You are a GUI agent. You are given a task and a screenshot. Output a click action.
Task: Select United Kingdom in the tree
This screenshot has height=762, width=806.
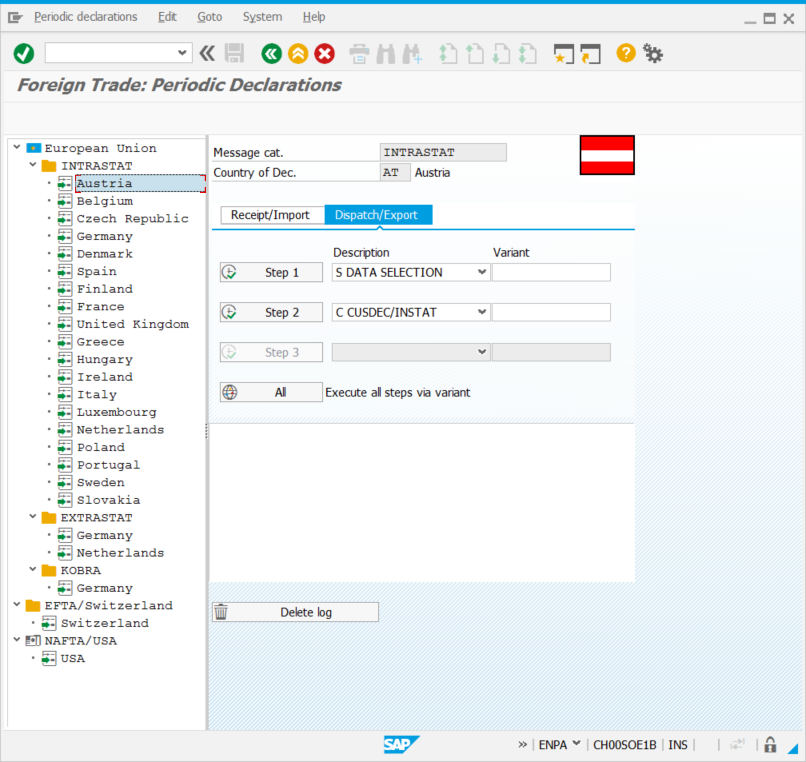[133, 324]
